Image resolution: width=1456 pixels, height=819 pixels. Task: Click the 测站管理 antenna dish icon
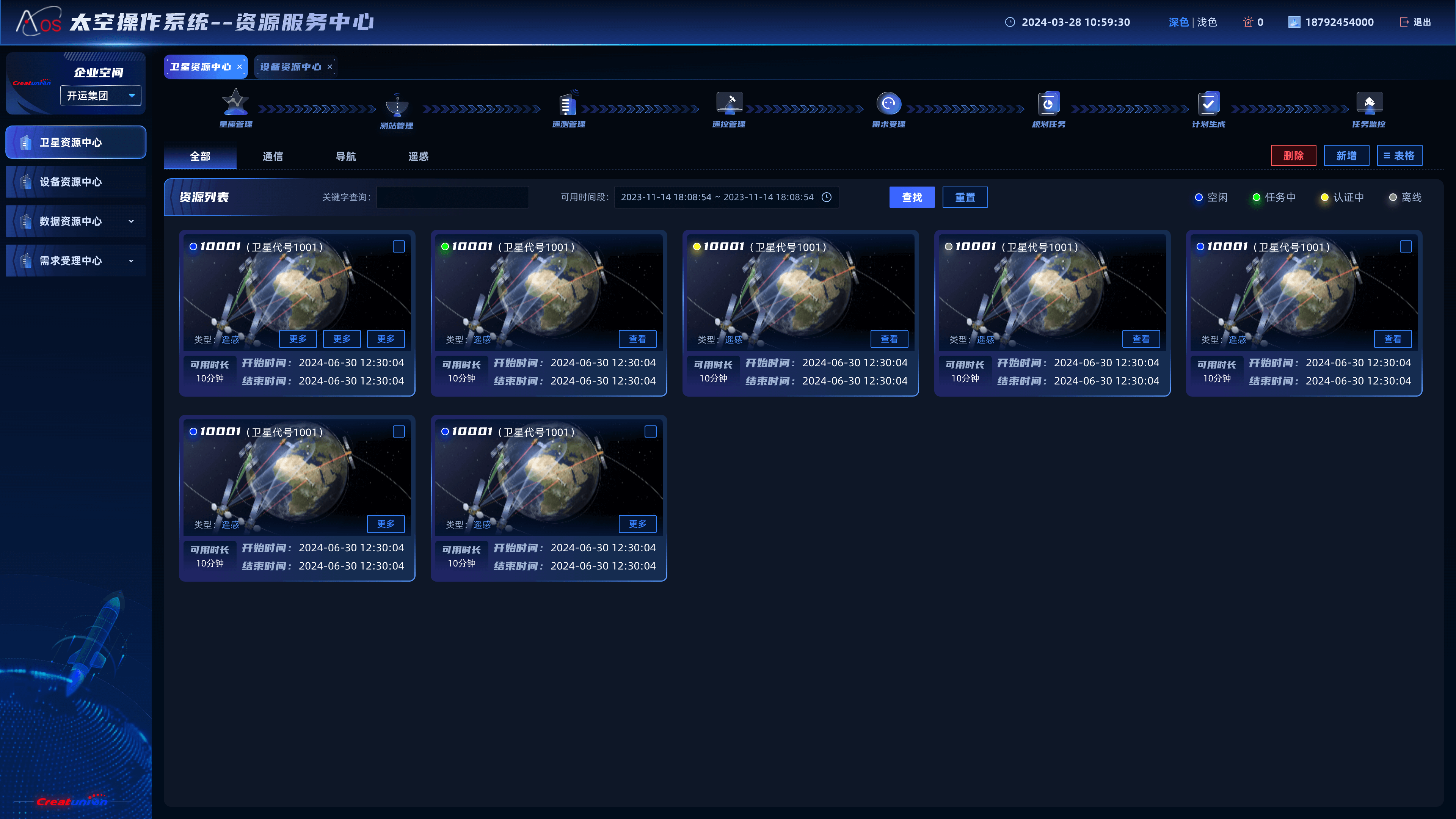pyautogui.click(x=397, y=105)
